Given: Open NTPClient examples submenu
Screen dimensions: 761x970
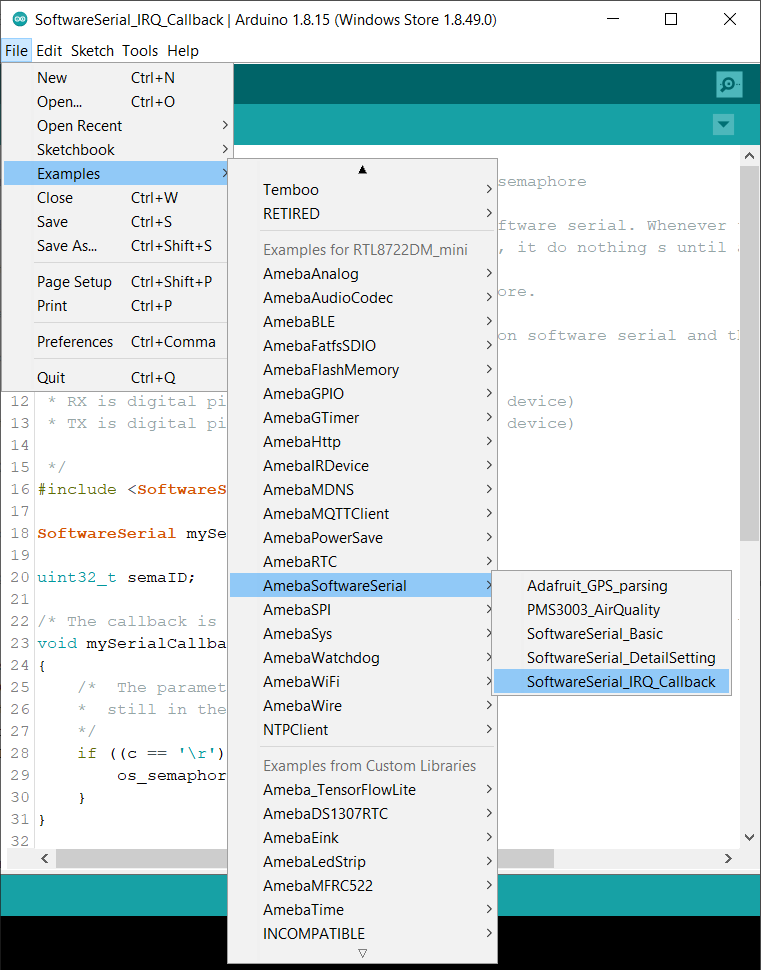Looking at the screenshot, I should click(x=363, y=730).
